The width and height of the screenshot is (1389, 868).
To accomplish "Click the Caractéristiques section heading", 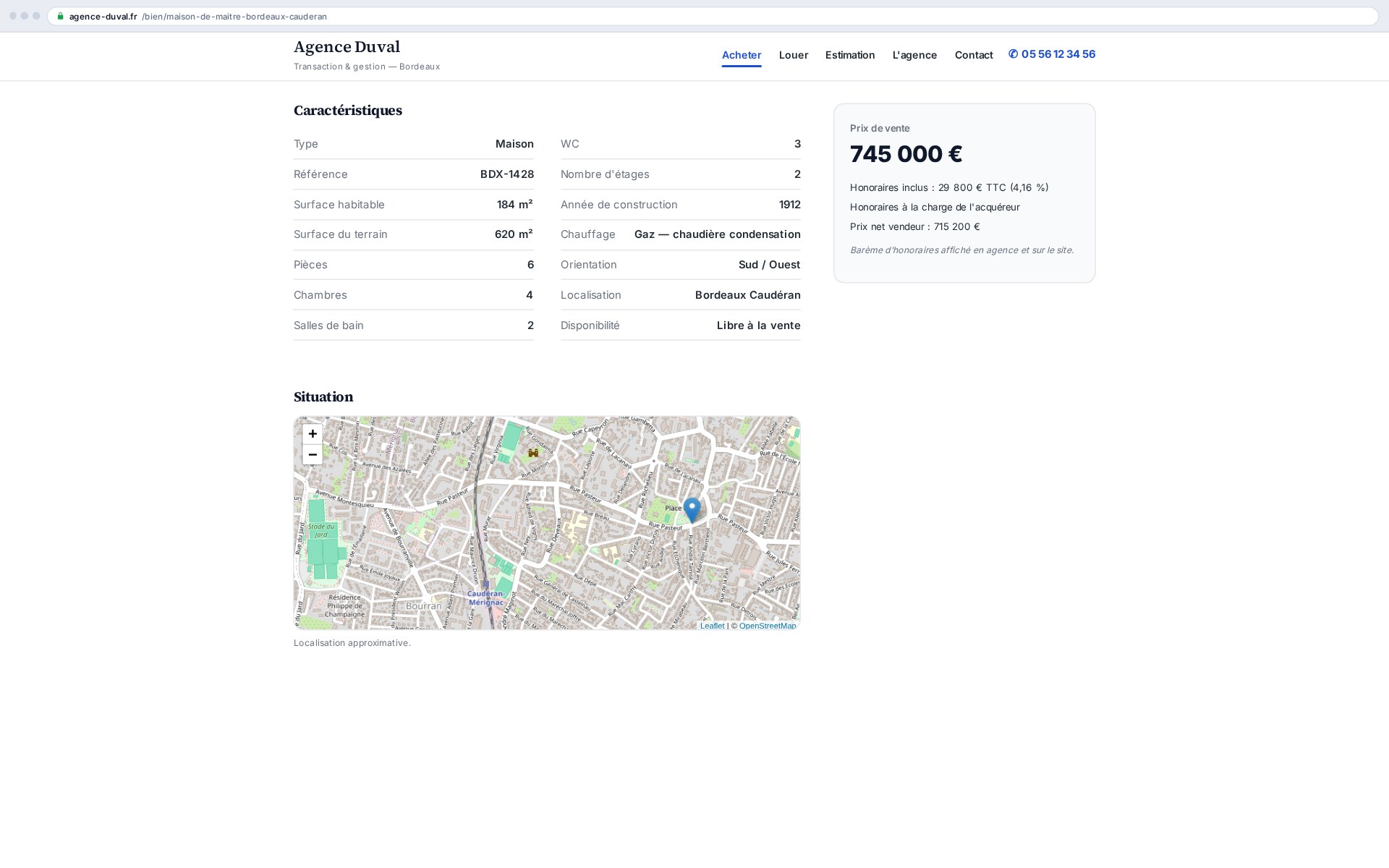I will (x=348, y=110).
